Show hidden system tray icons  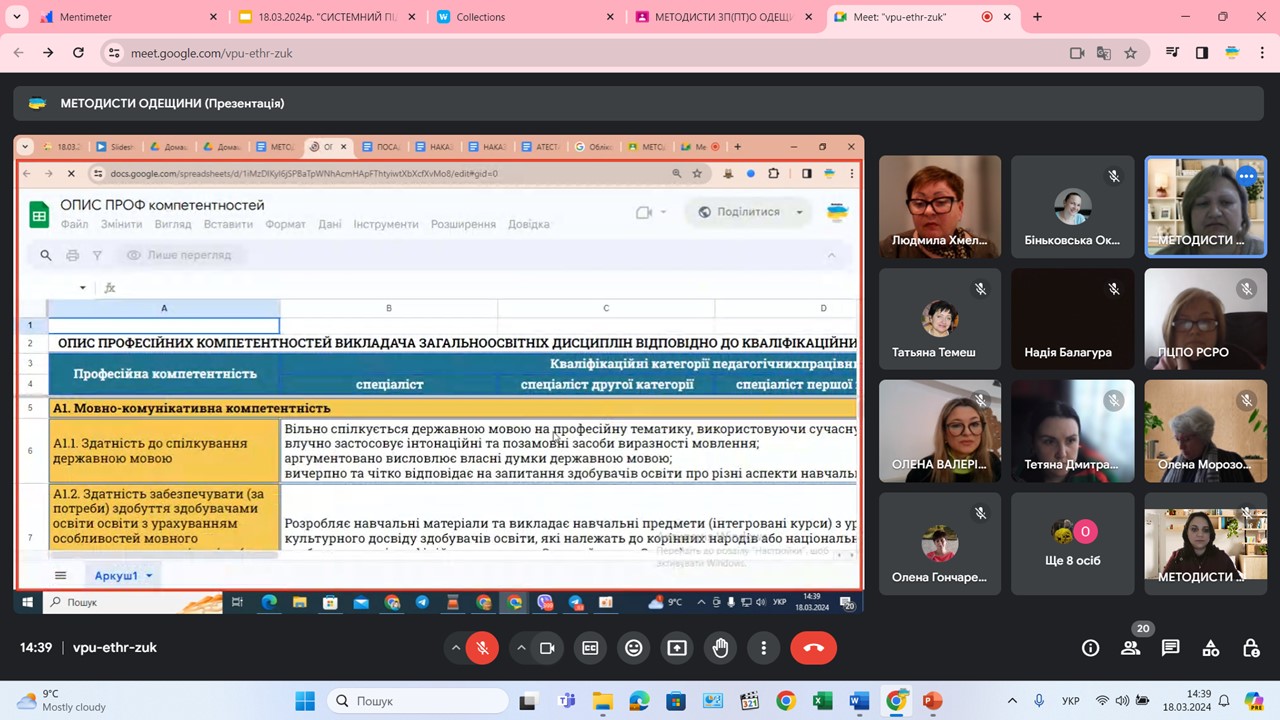pos(1012,701)
